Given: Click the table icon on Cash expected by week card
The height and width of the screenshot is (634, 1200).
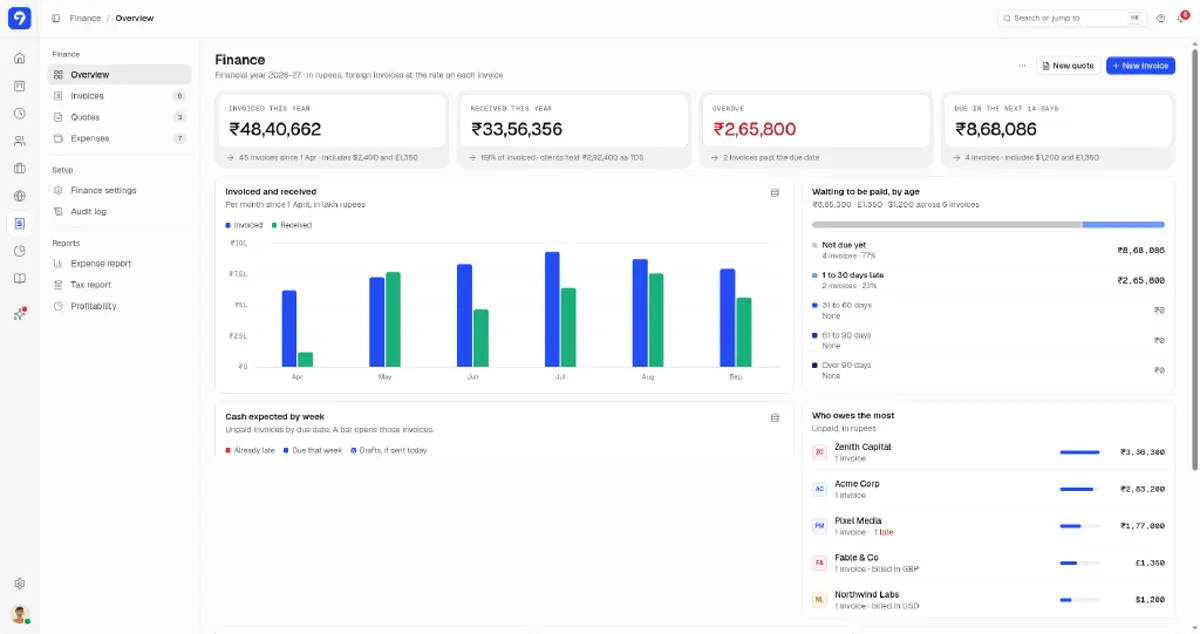Looking at the screenshot, I should 775,417.
